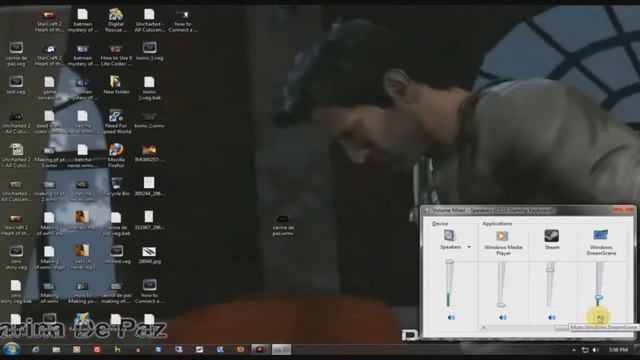Select the IMG00257 image file
Viewport: 640px width, 360px height.
tap(149, 153)
